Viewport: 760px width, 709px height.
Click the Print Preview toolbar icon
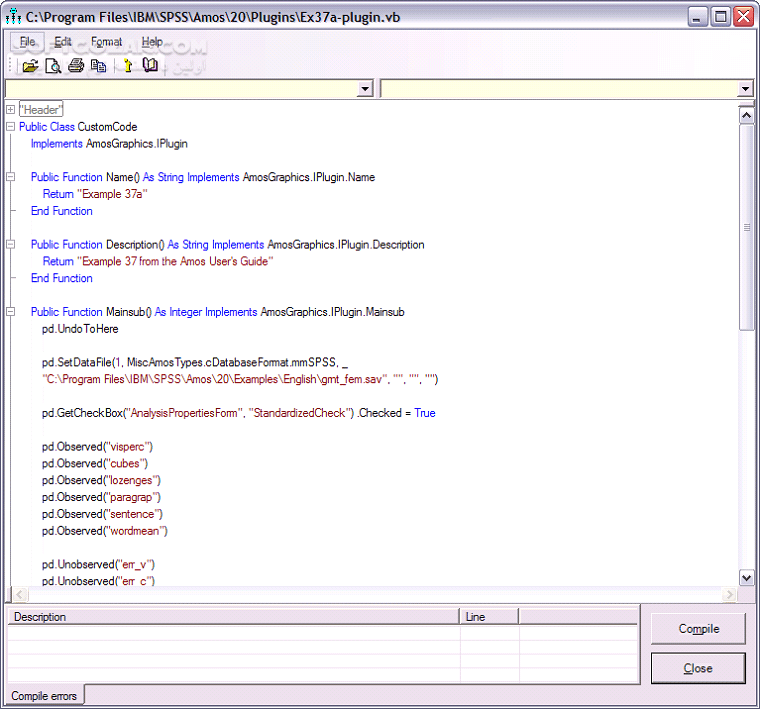click(x=53, y=66)
